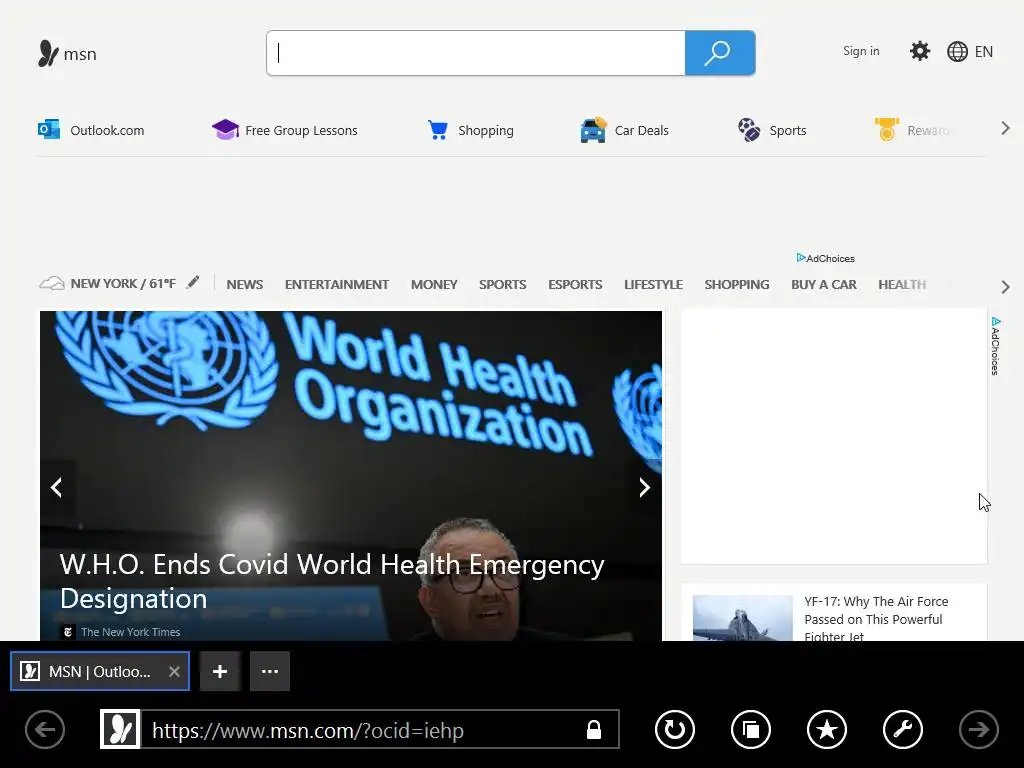The height and width of the screenshot is (768, 1024).
Task: Open a new tab with plus button
Action: coord(220,671)
